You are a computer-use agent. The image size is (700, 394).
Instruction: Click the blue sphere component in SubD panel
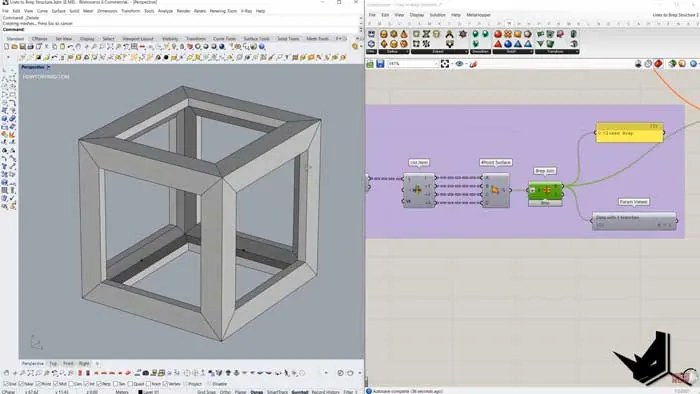508,44
